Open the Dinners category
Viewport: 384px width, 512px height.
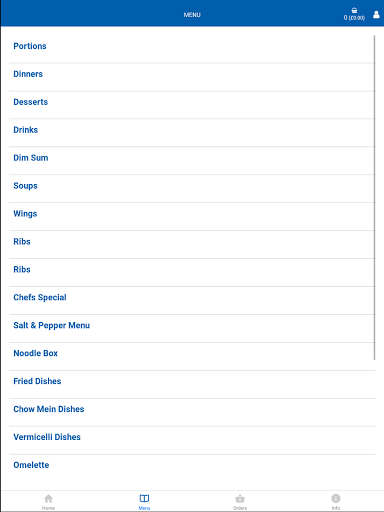point(192,74)
